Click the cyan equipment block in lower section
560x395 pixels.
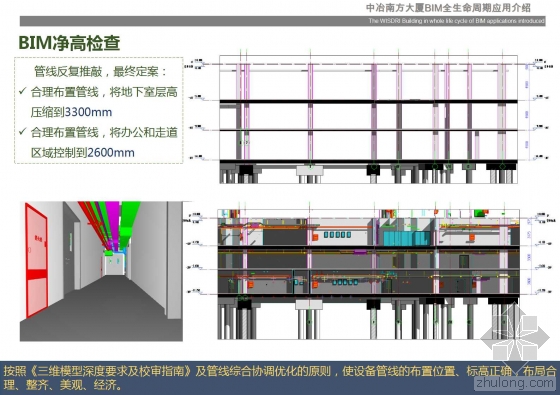(x=406, y=238)
